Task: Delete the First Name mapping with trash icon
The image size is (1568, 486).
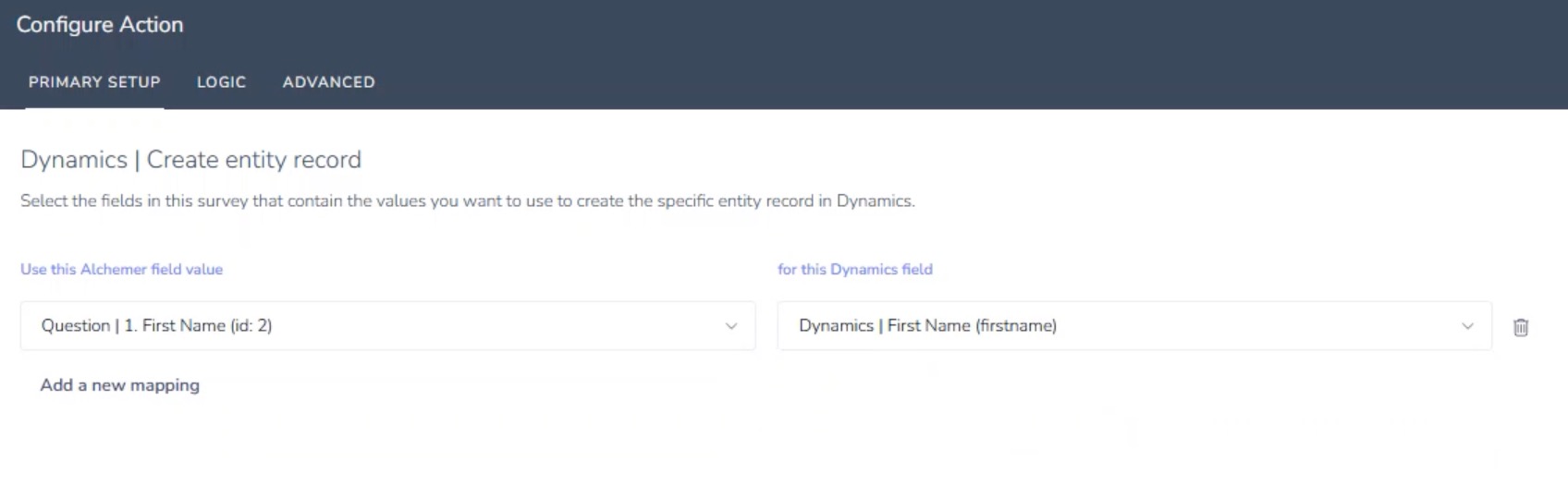Action: click(x=1520, y=327)
